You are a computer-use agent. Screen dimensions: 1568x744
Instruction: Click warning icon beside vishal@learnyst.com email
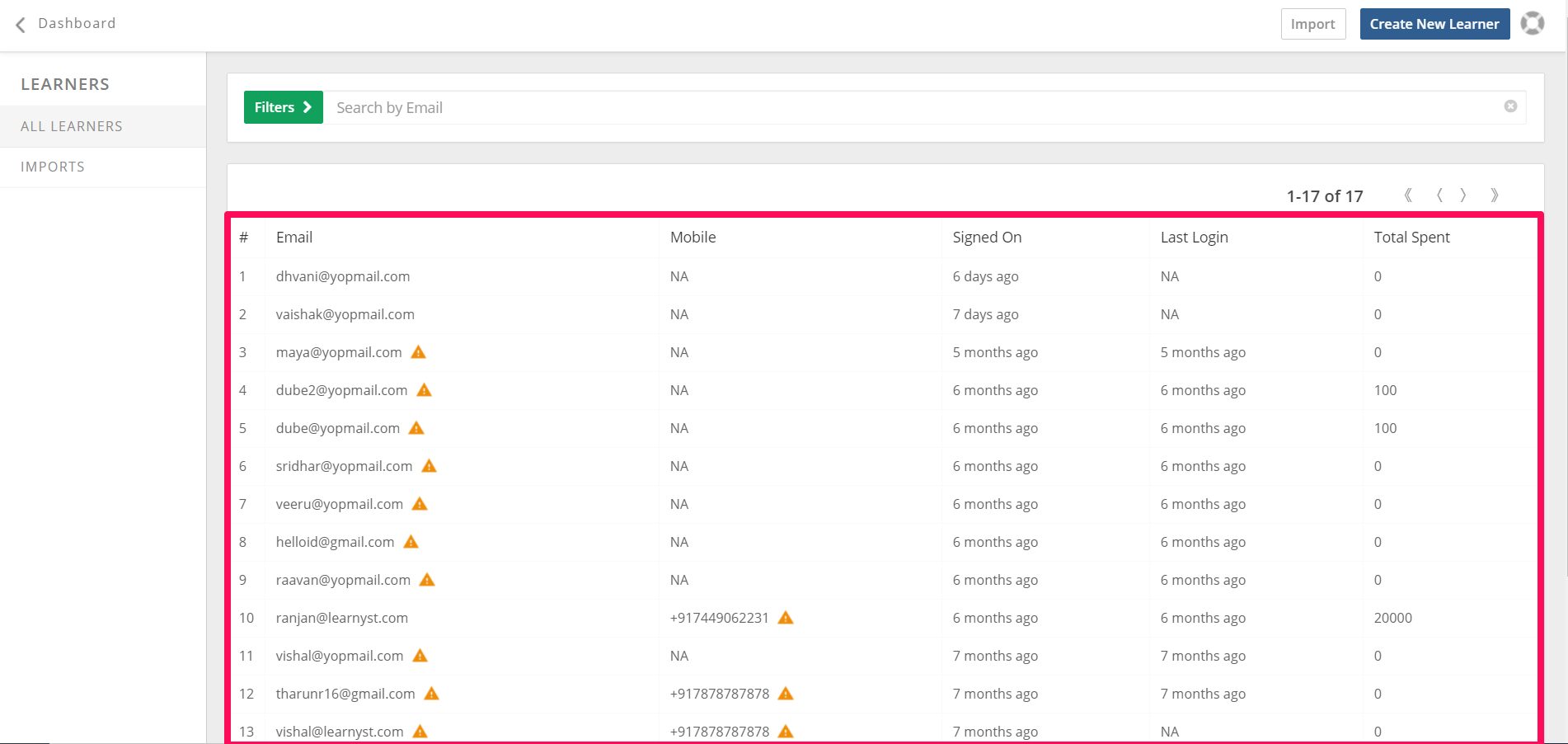point(420,732)
